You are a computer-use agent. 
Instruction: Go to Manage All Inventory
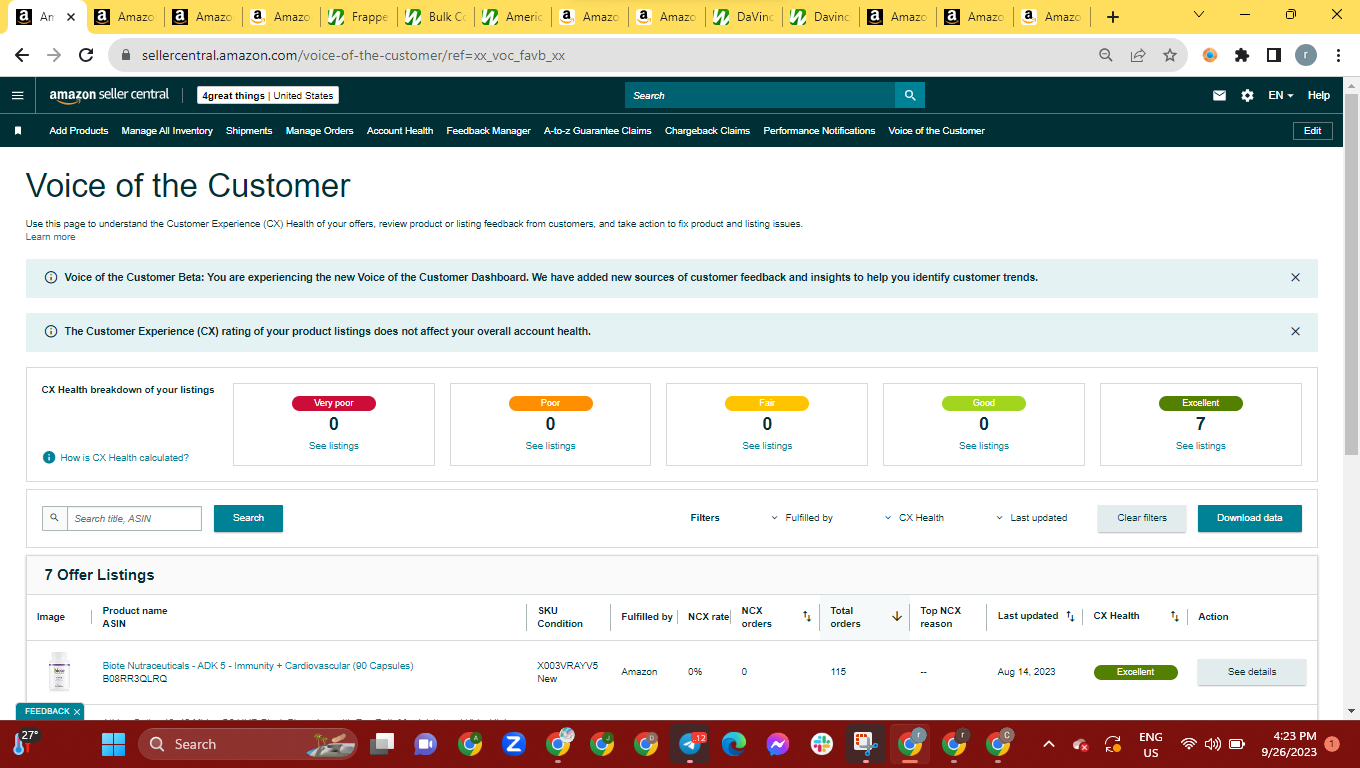pos(167,131)
